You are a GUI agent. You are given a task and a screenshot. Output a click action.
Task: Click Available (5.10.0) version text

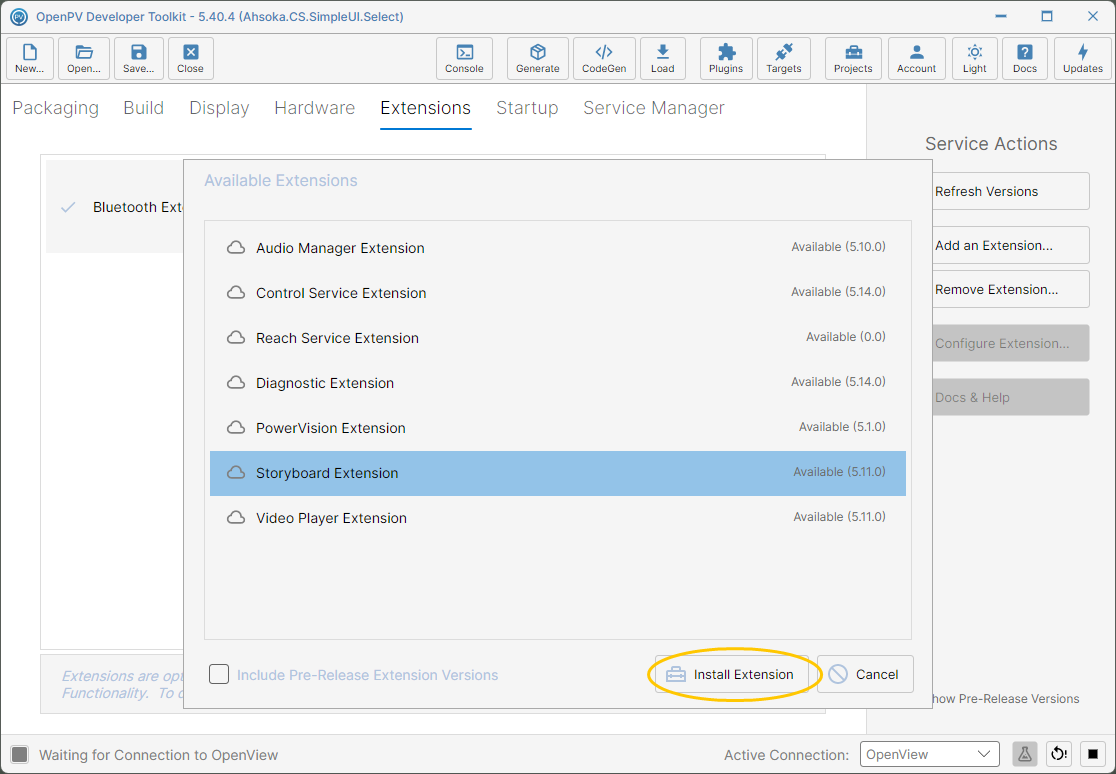coord(838,247)
